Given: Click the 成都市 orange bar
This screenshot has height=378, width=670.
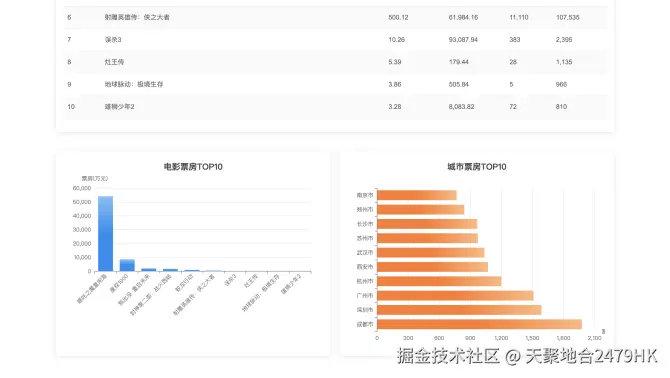Looking at the screenshot, I should tap(479, 325).
